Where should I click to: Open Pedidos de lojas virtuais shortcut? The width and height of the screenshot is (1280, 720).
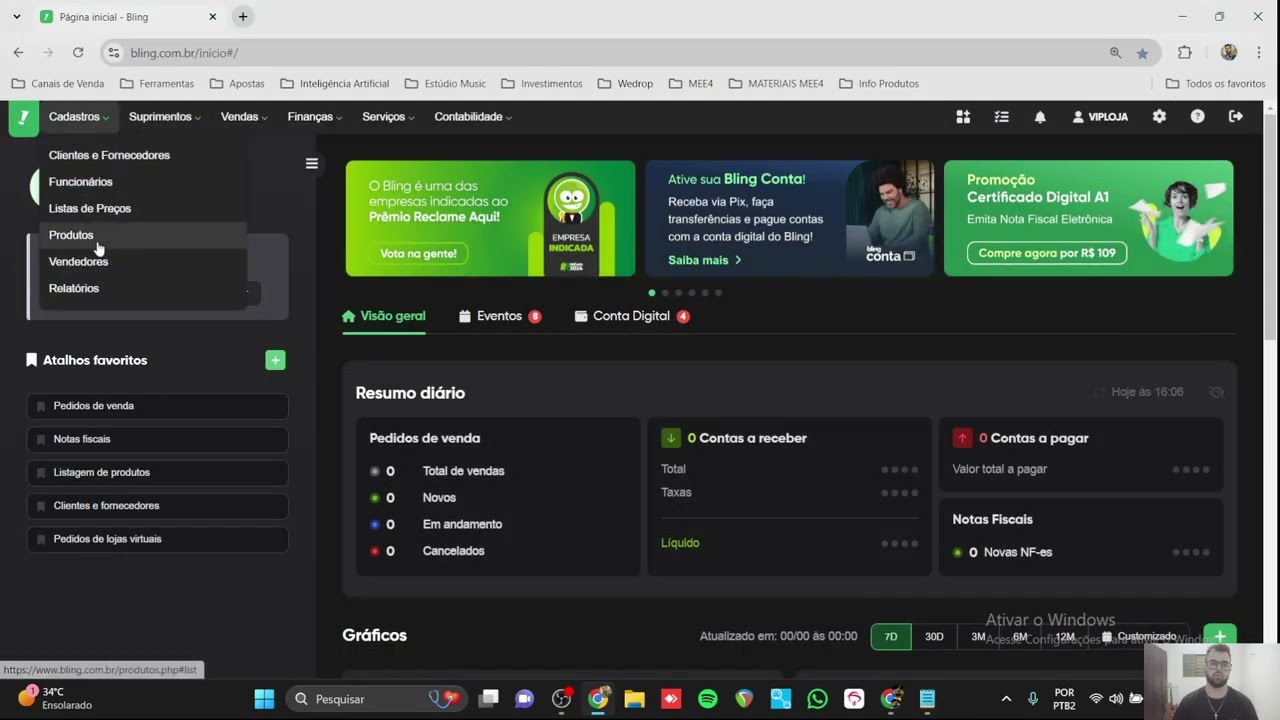(x=158, y=539)
